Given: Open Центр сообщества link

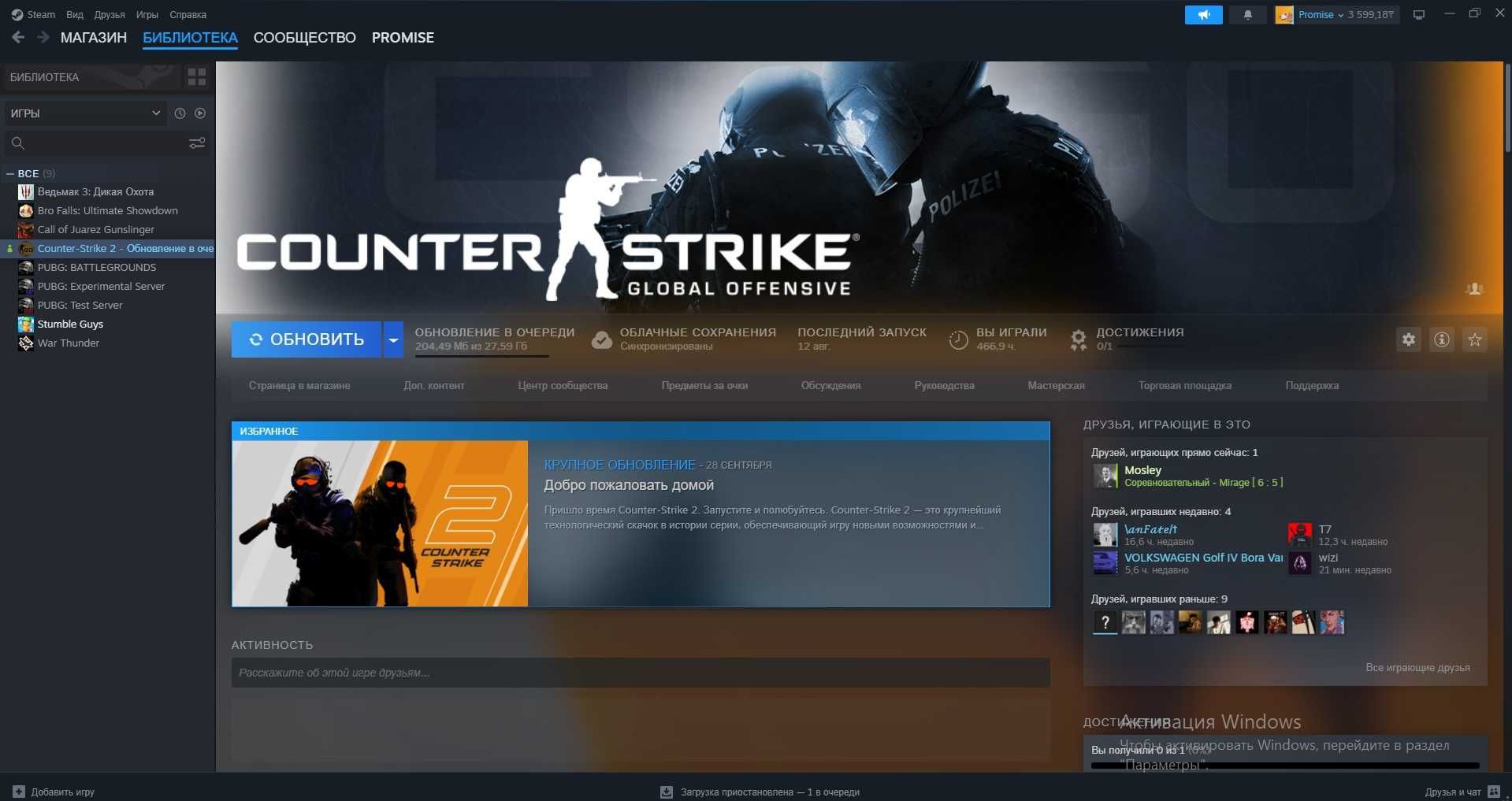Looking at the screenshot, I should coord(563,385).
